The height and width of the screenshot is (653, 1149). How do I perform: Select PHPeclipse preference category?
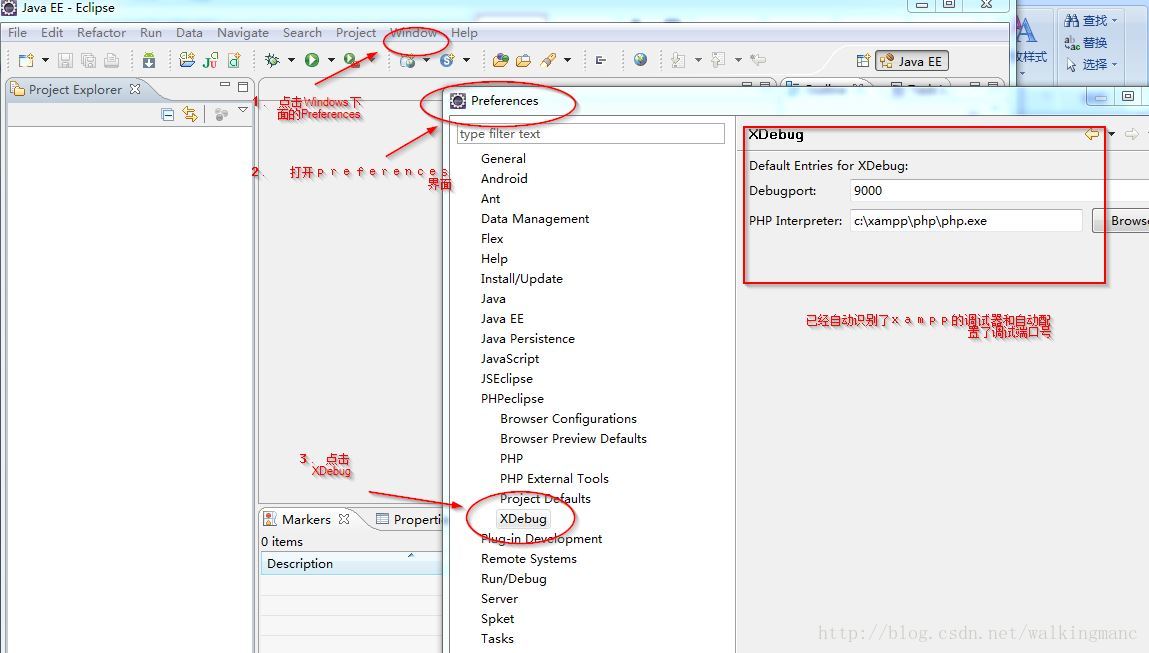512,399
